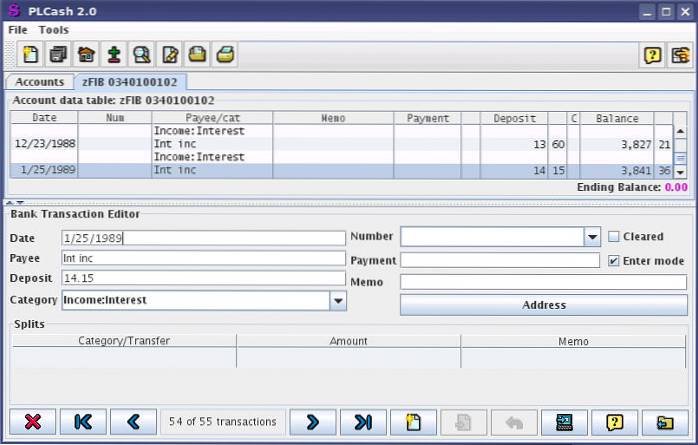Image resolution: width=698 pixels, height=445 pixels.
Task: Click the house icon in top toolbar
Action: pos(87,55)
